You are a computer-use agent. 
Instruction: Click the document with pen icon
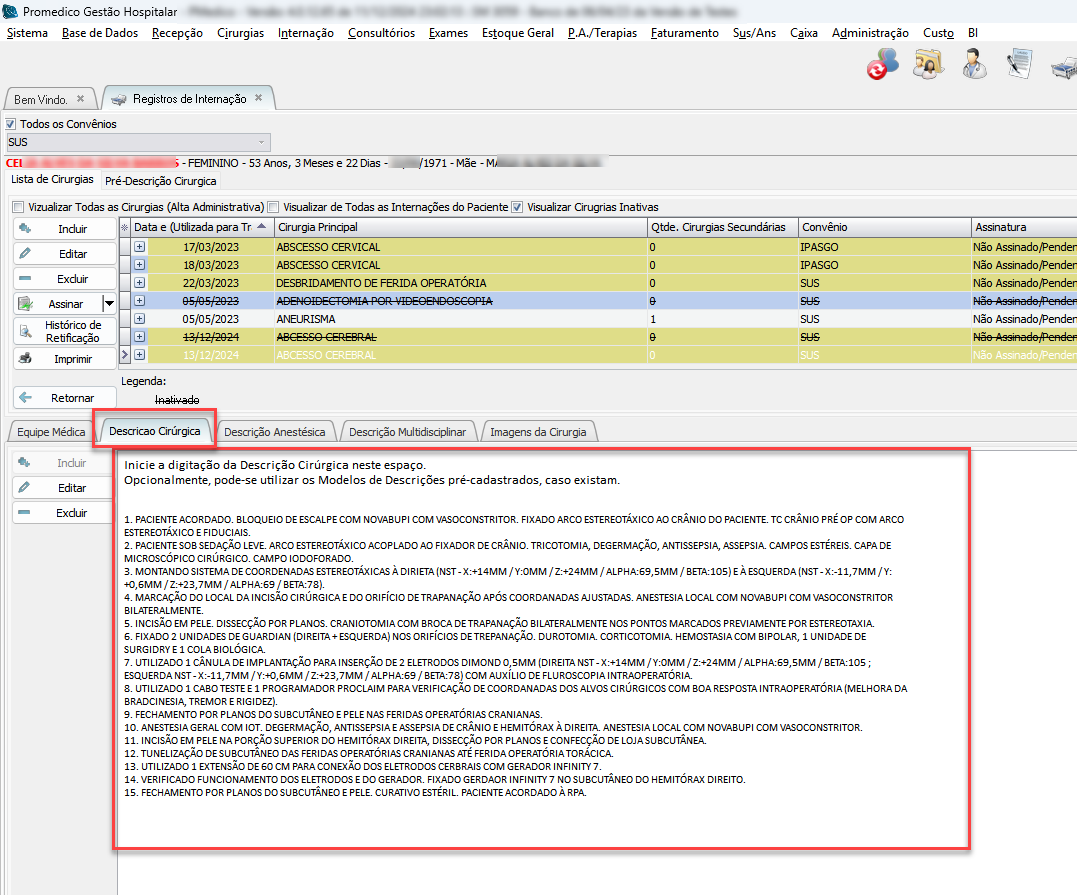(1019, 65)
